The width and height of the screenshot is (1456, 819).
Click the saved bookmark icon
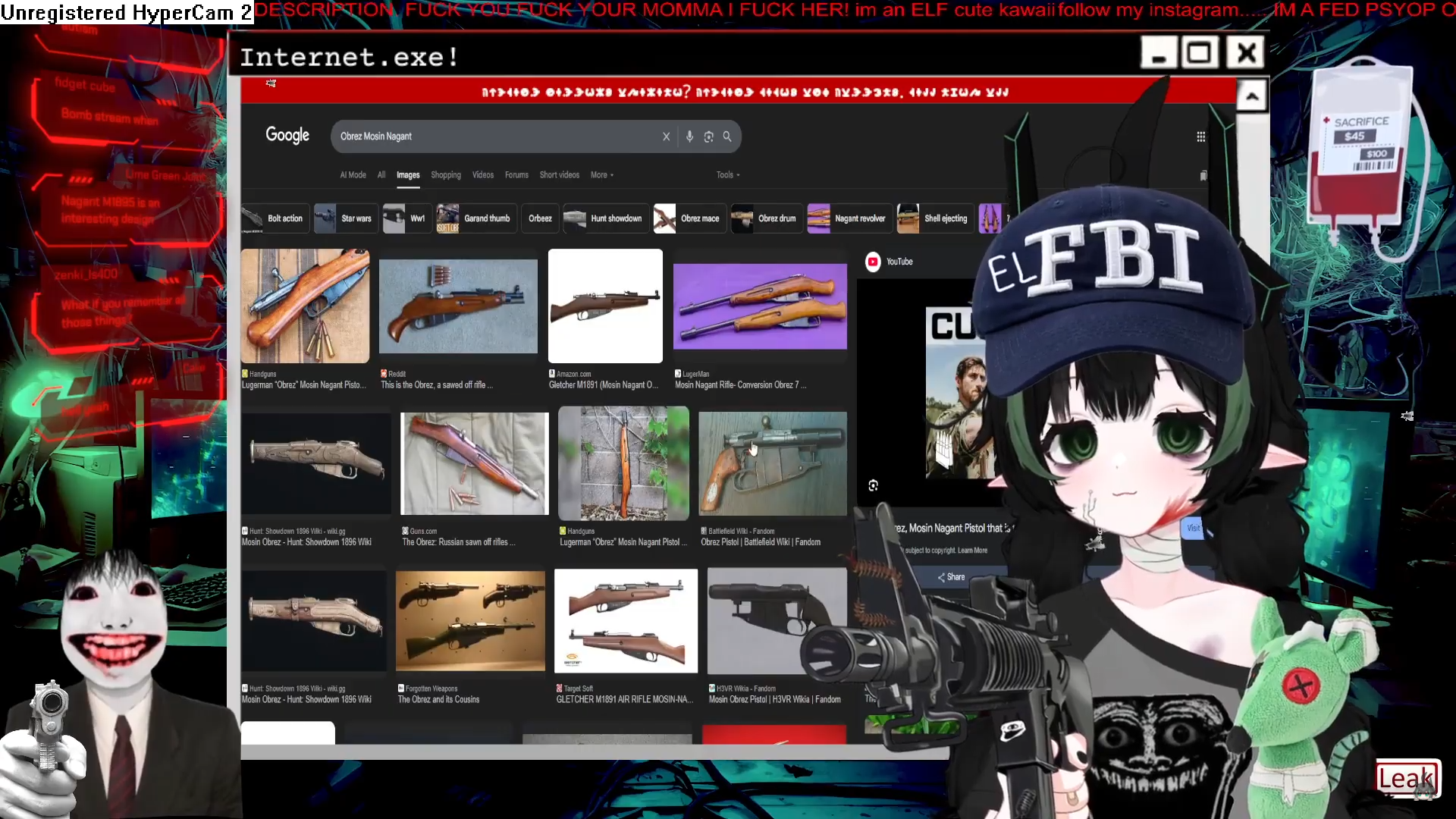[1203, 176]
